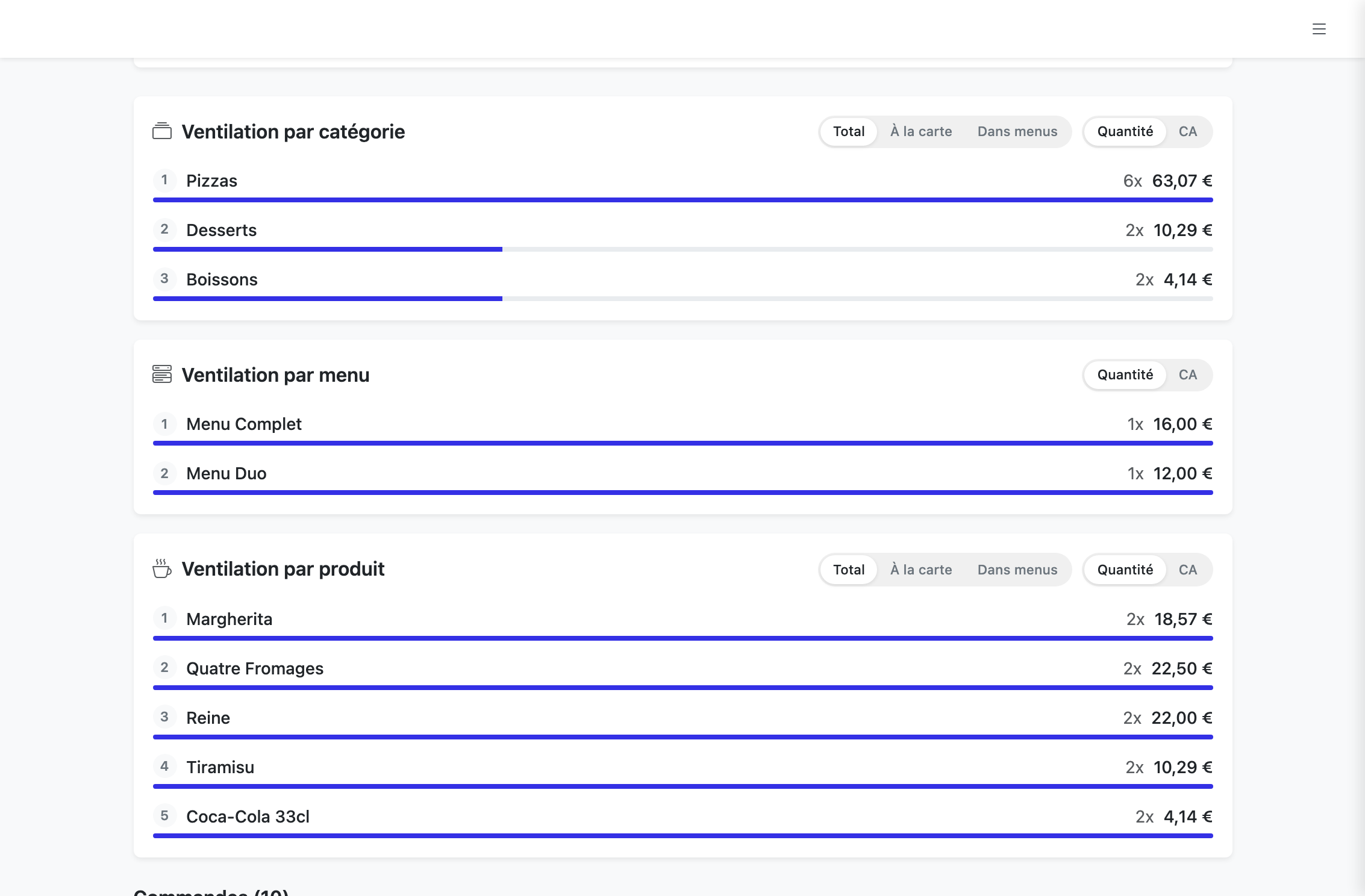Click the Boissons category name
Image resolution: width=1365 pixels, height=896 pixels.
tap(222, 279)
